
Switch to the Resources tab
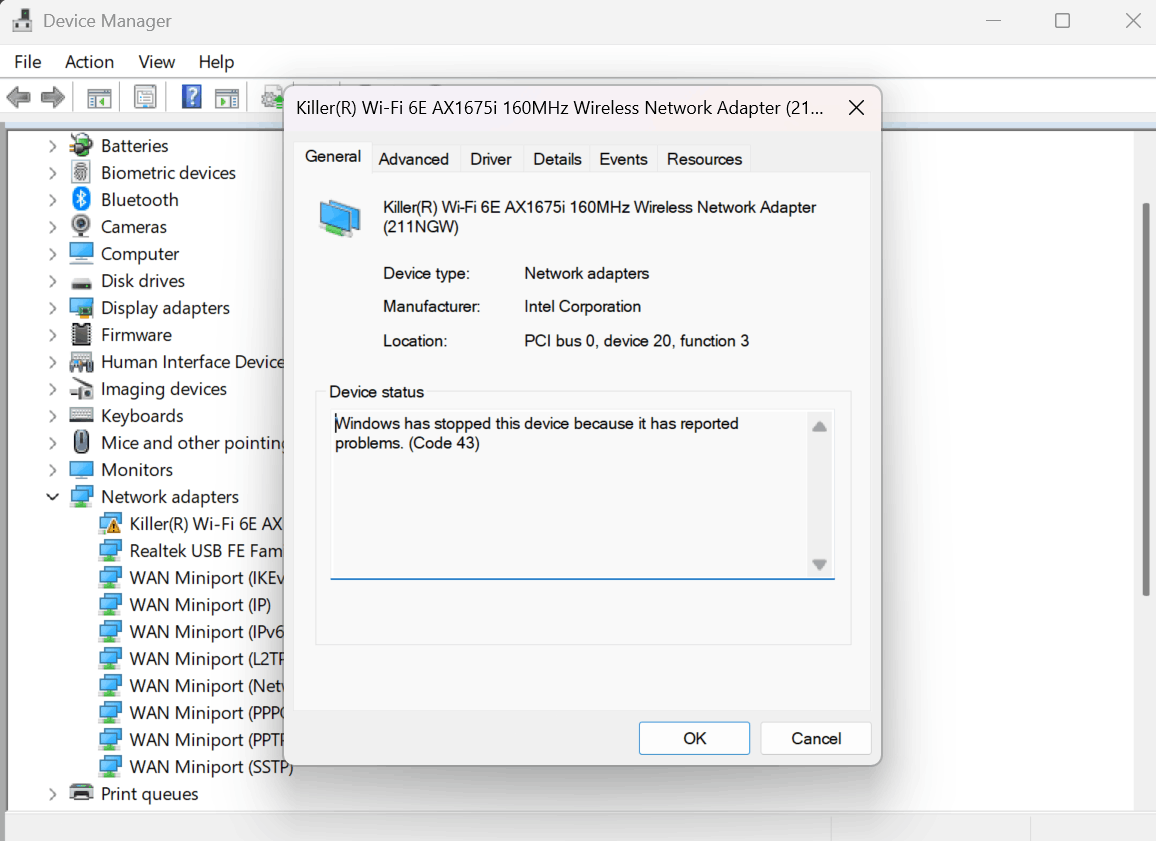(704, 159)
